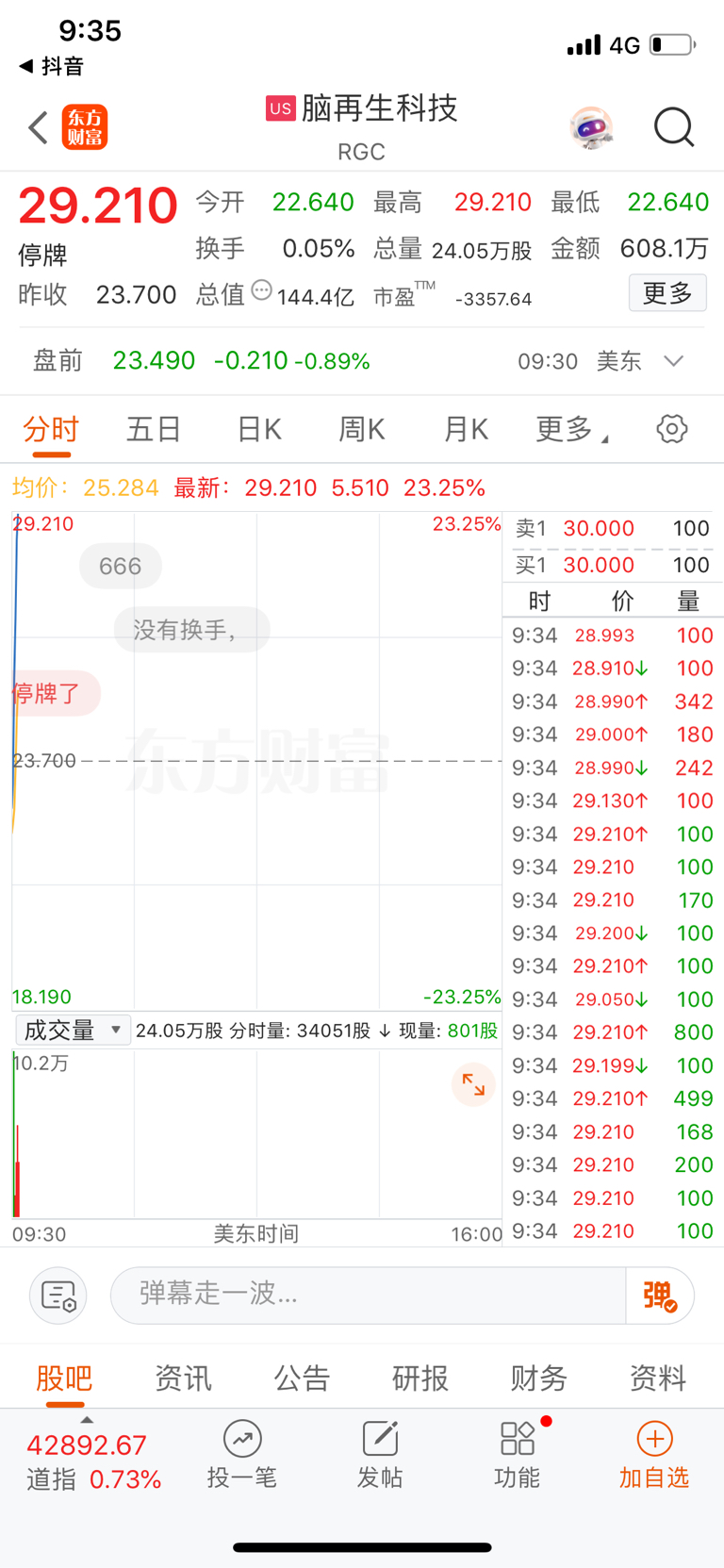The height and width of the screenshot is (1568, 724).
Task: Open the 资讯 news tab
Action: click(183, 1378)
